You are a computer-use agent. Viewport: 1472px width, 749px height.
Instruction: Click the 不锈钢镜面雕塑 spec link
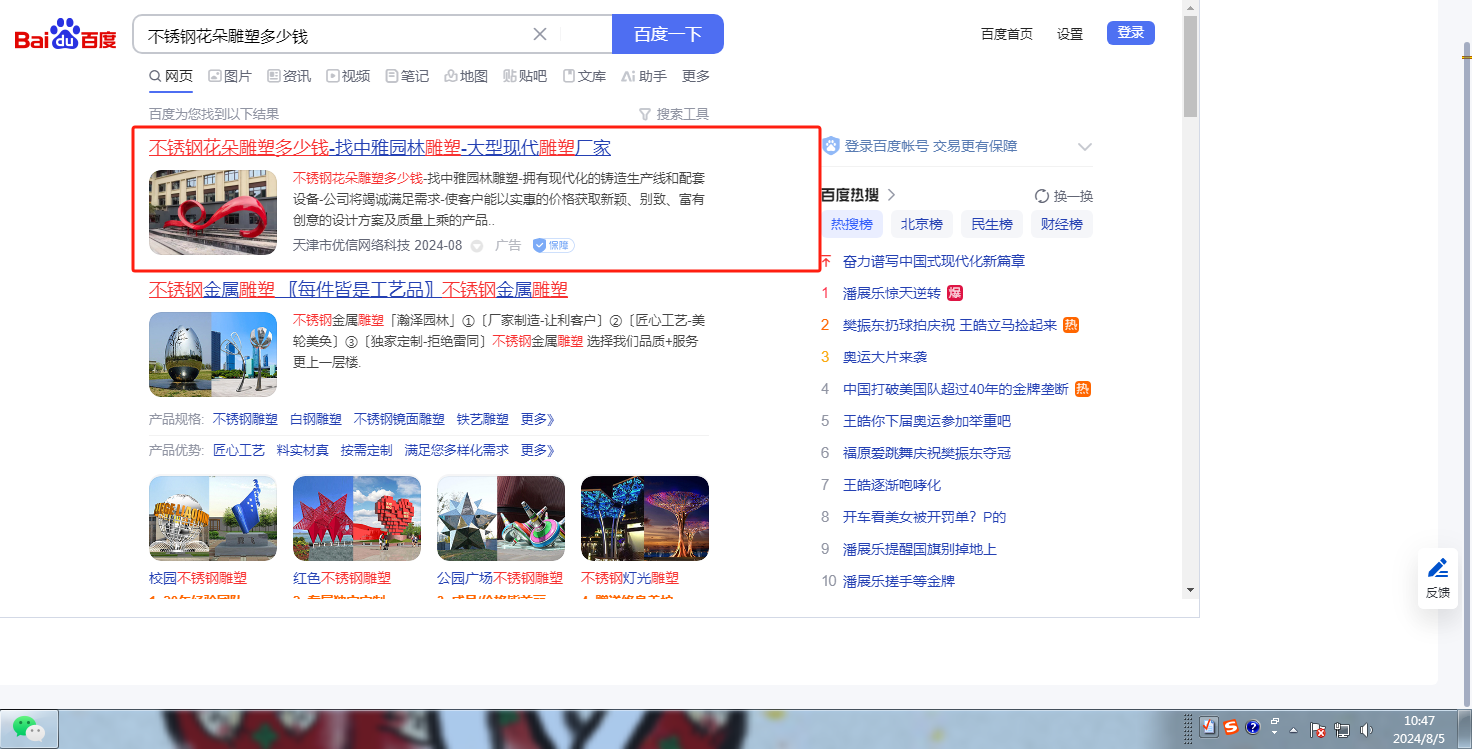tap(399, 419)
